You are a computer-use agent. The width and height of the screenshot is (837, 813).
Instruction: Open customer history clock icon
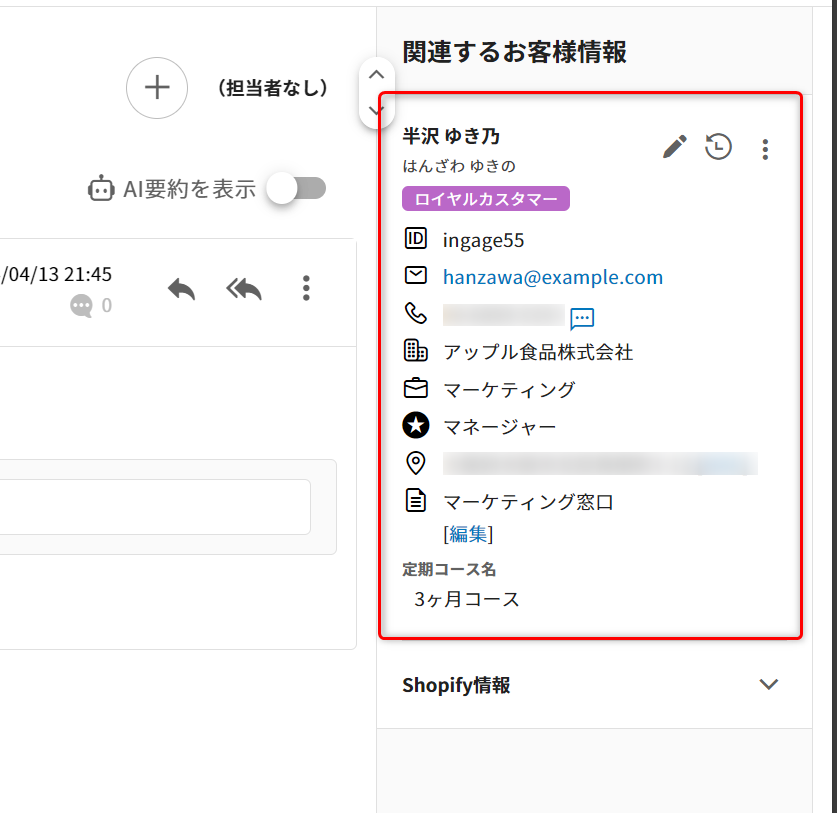(718, 147)
